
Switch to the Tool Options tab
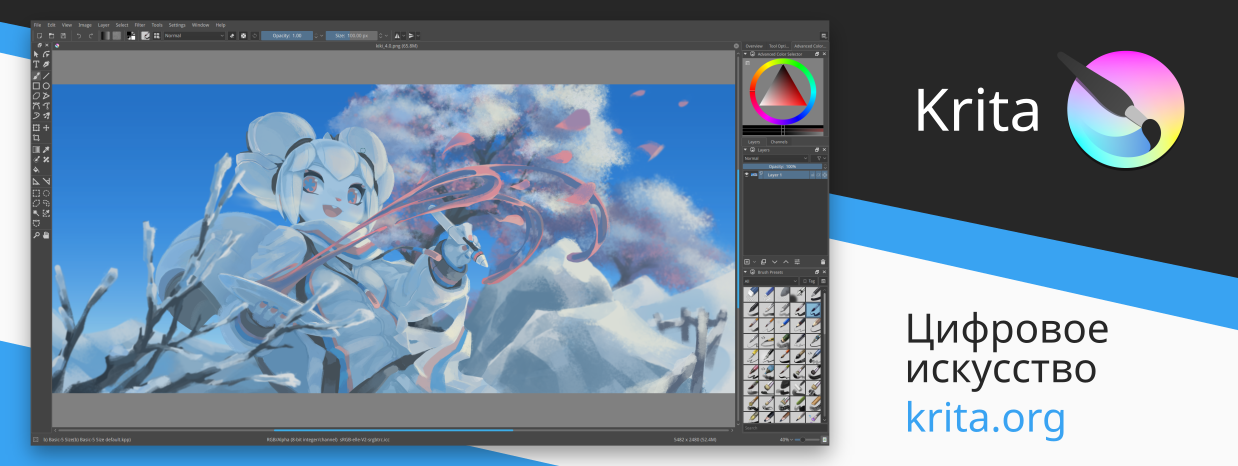[779, 46]
